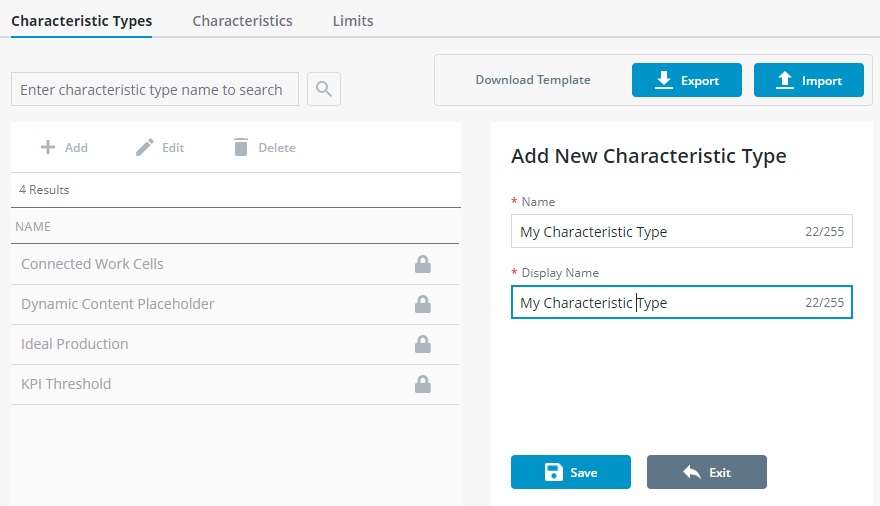Click into the Display Name input field
This screenshot has height=506, width=880.
(682, 302)
